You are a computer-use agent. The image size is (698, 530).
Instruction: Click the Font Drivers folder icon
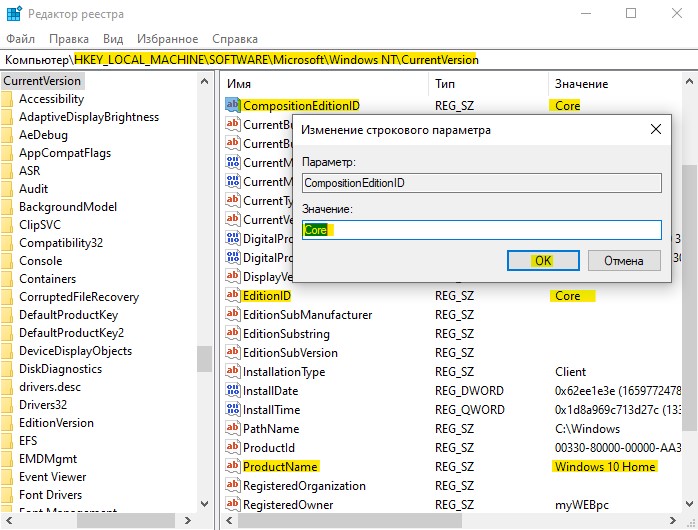coord(7,494)
